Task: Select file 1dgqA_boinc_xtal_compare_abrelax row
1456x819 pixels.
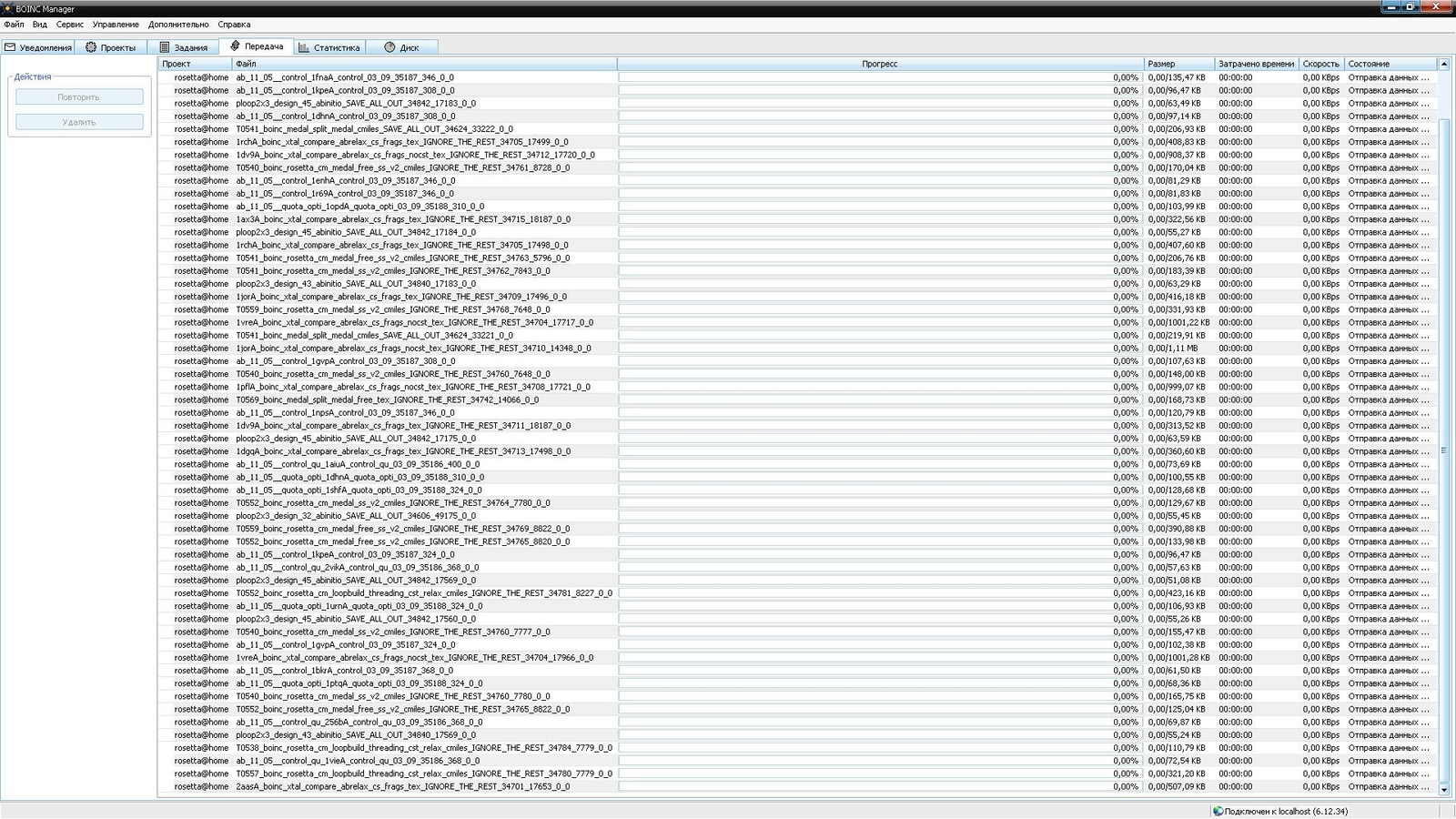Action: (x=403, y=451)
